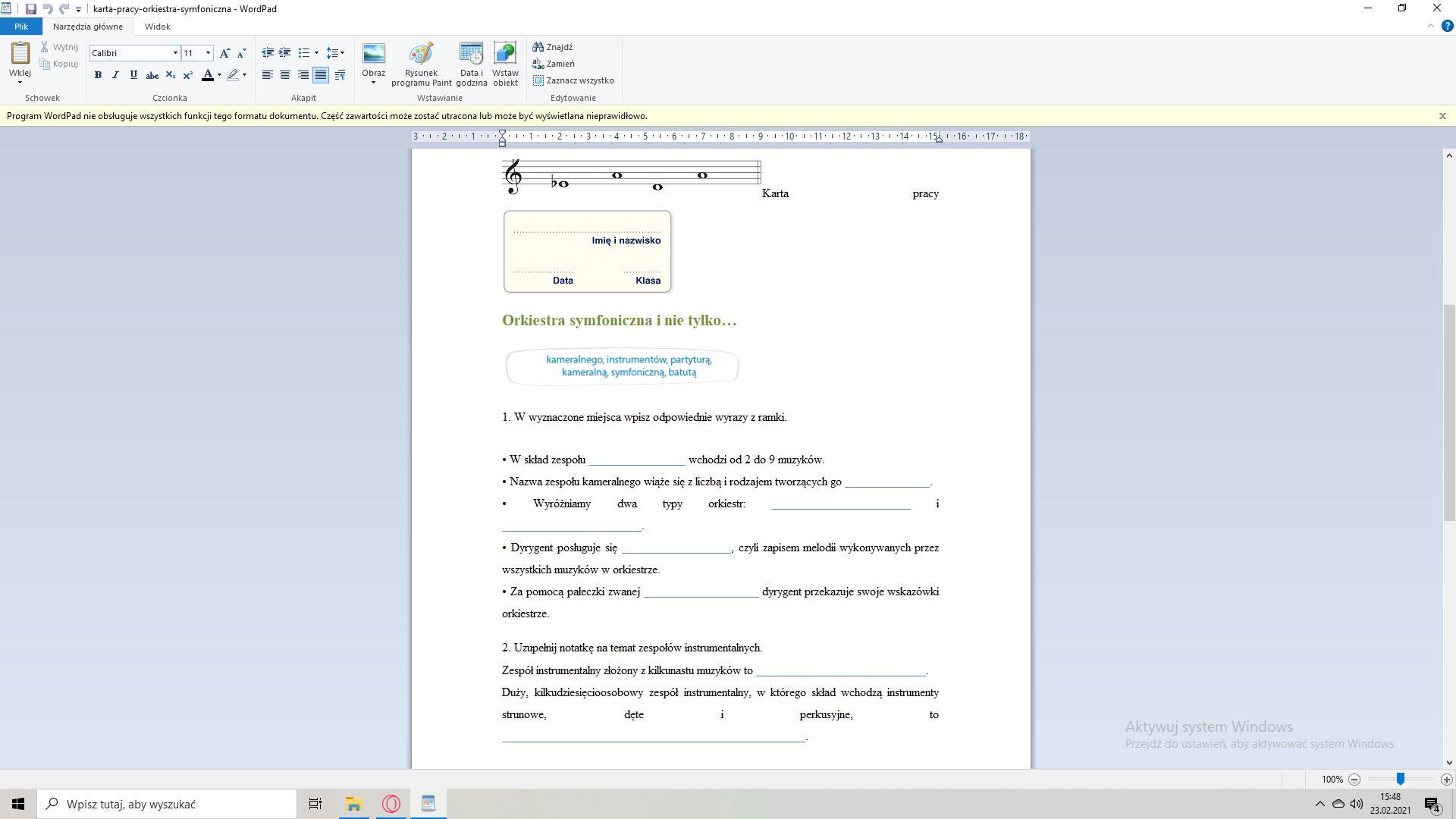Click the Windows search box
The height and width of the screenshot is (819, 1456).
(167, 804)
